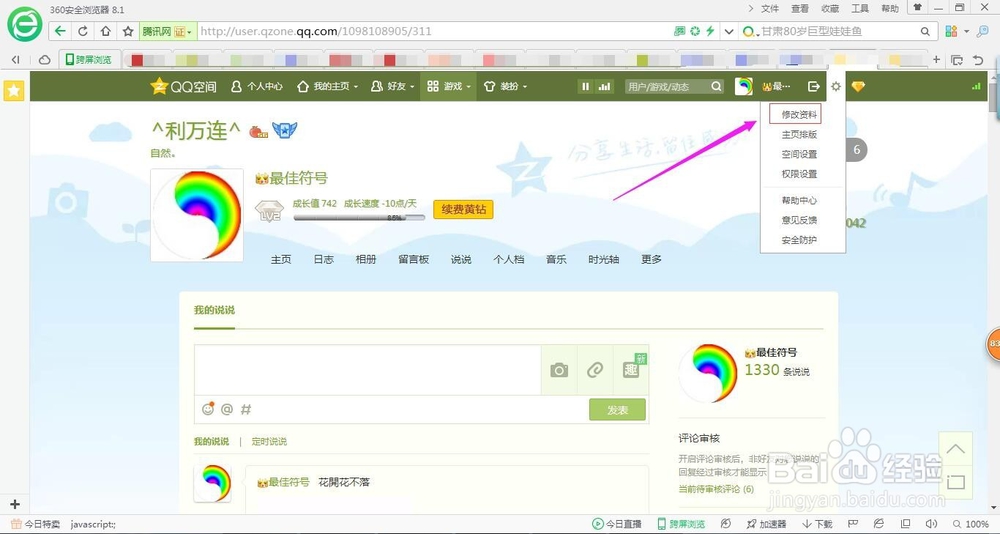
Task: Open the 加速器 accelerator in the status bar
Action: click(767, 524)
